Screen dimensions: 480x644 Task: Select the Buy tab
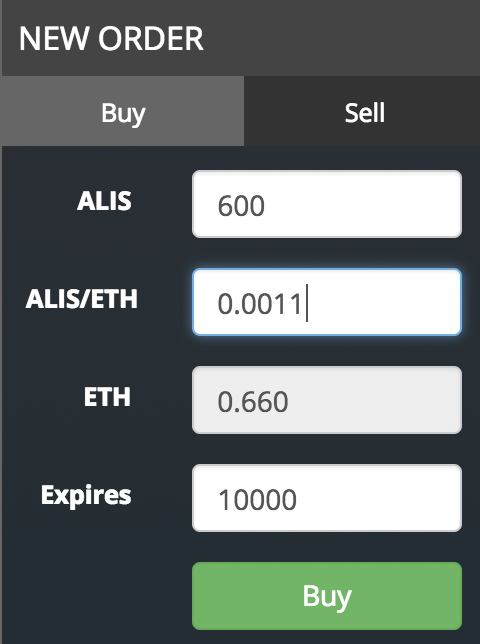pyautogui.click(x=123, y=111)
